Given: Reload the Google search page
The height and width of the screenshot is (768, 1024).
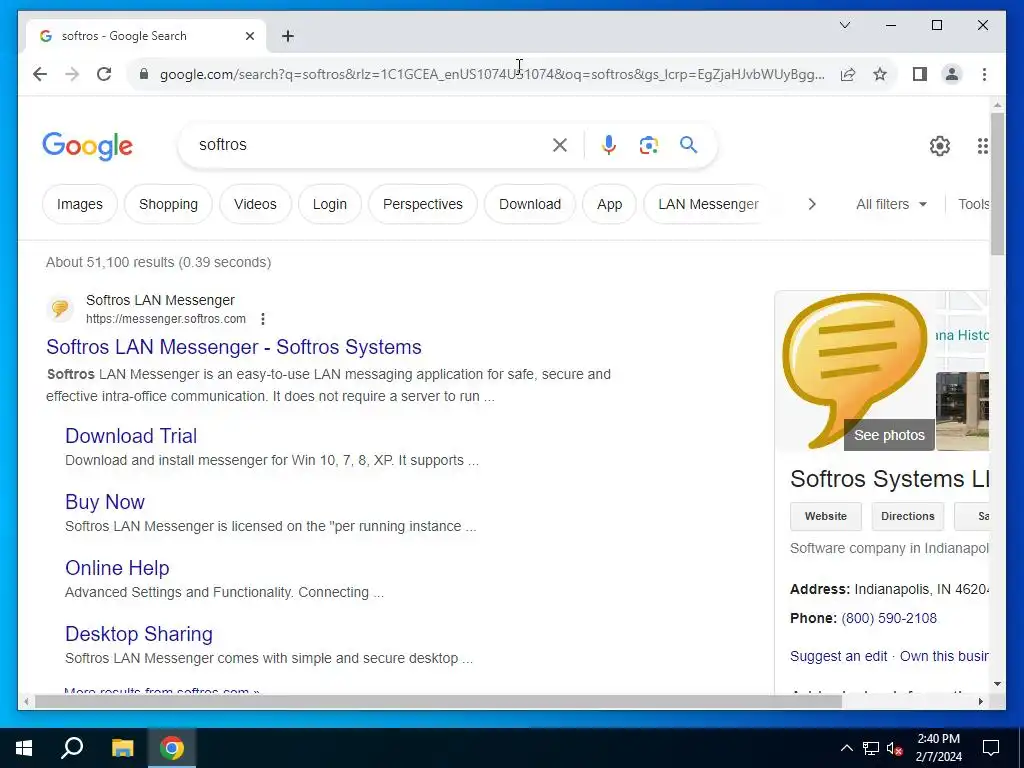Looking at the screenshot, I should [104, 74].
